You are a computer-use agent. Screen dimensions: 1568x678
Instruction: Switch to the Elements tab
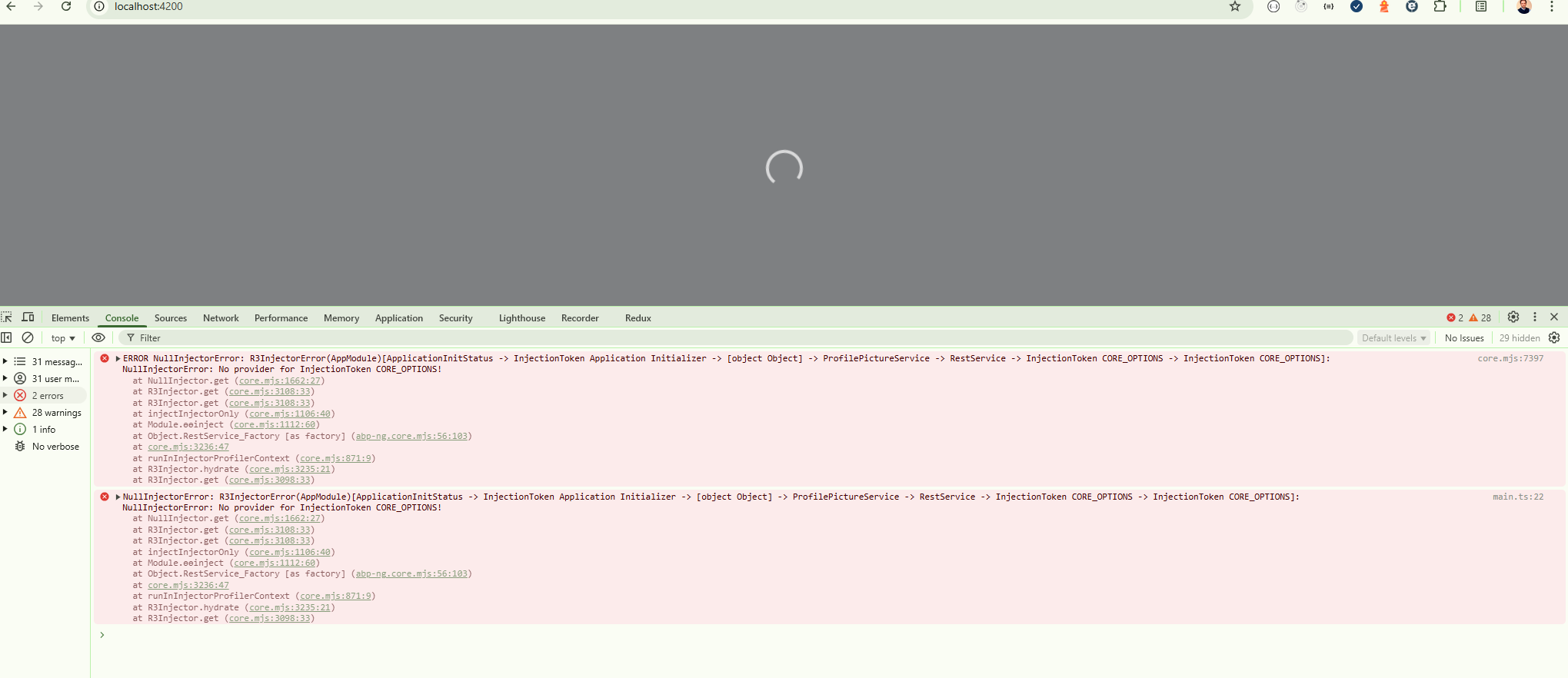click(70, 318)
